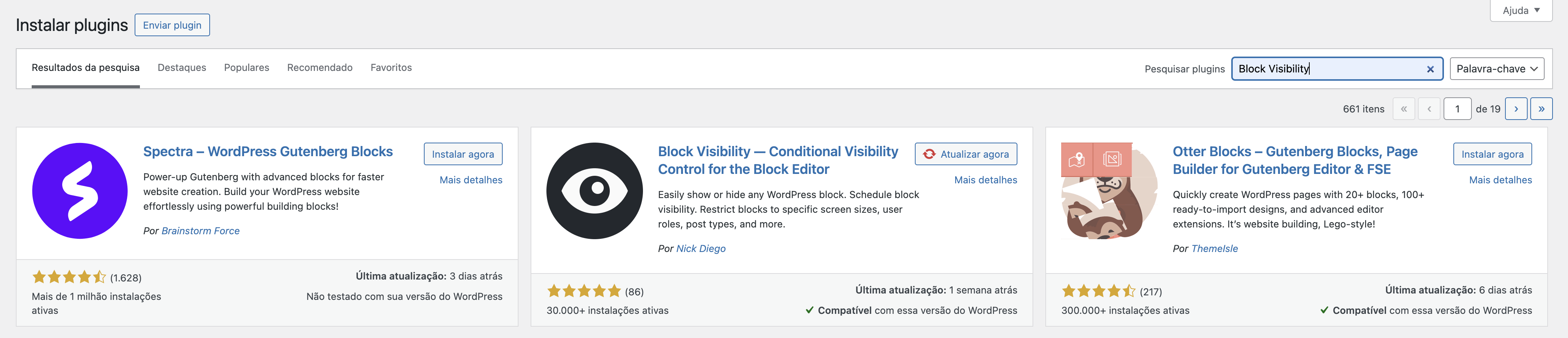Expand the Ajuda help panel

click(x=1520, y=10)
